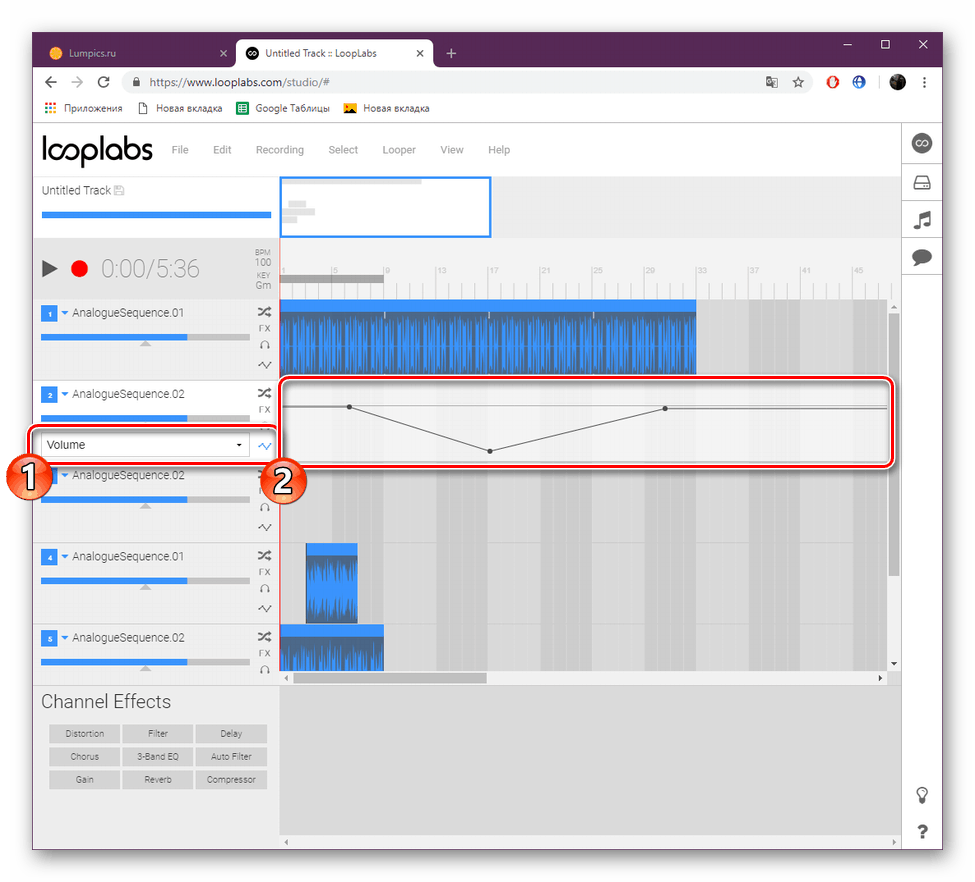Show the automation lane for track 1

(x=264, y=364)
